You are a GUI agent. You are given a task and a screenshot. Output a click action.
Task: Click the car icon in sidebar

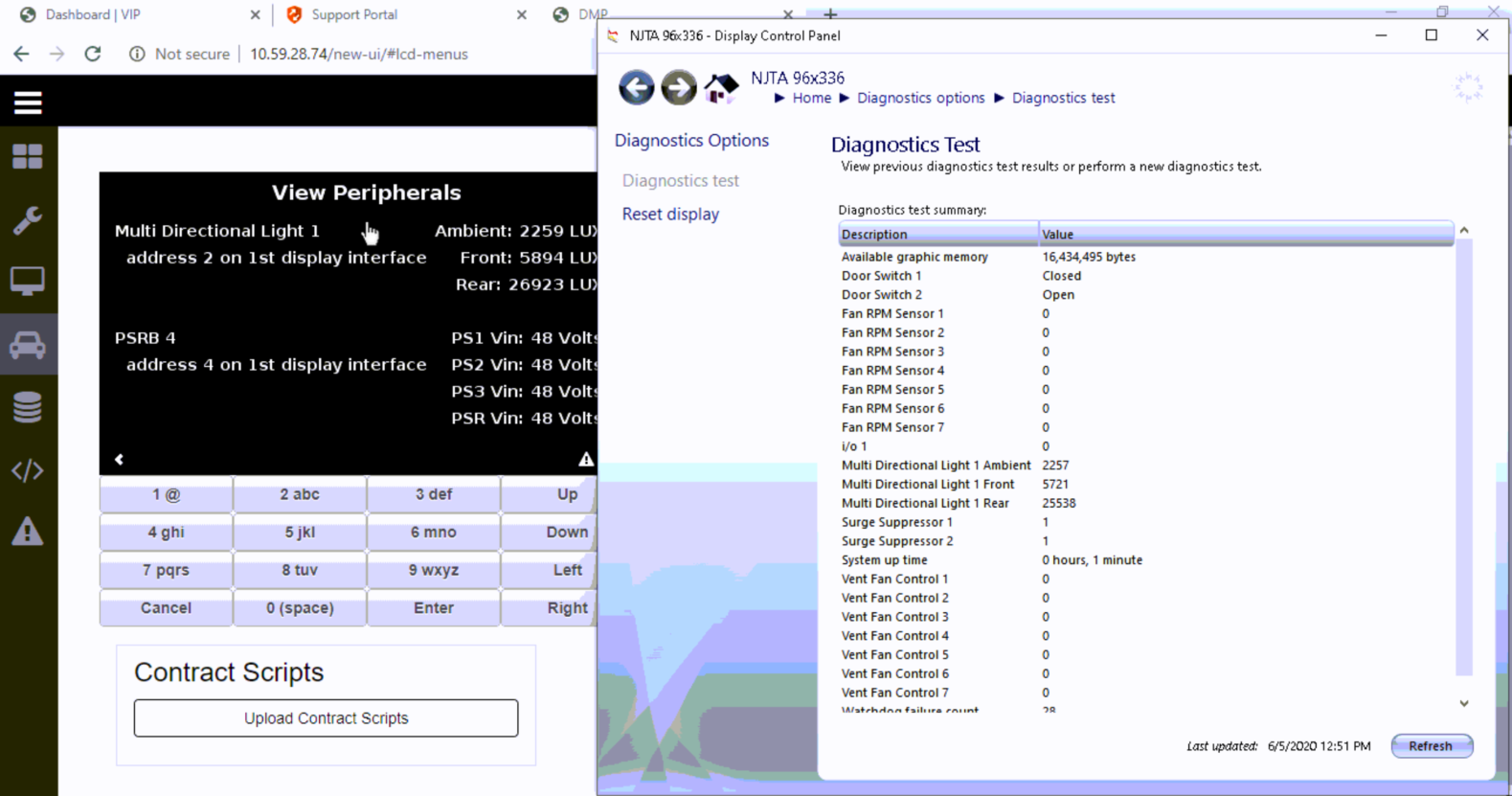click(28, 345)
